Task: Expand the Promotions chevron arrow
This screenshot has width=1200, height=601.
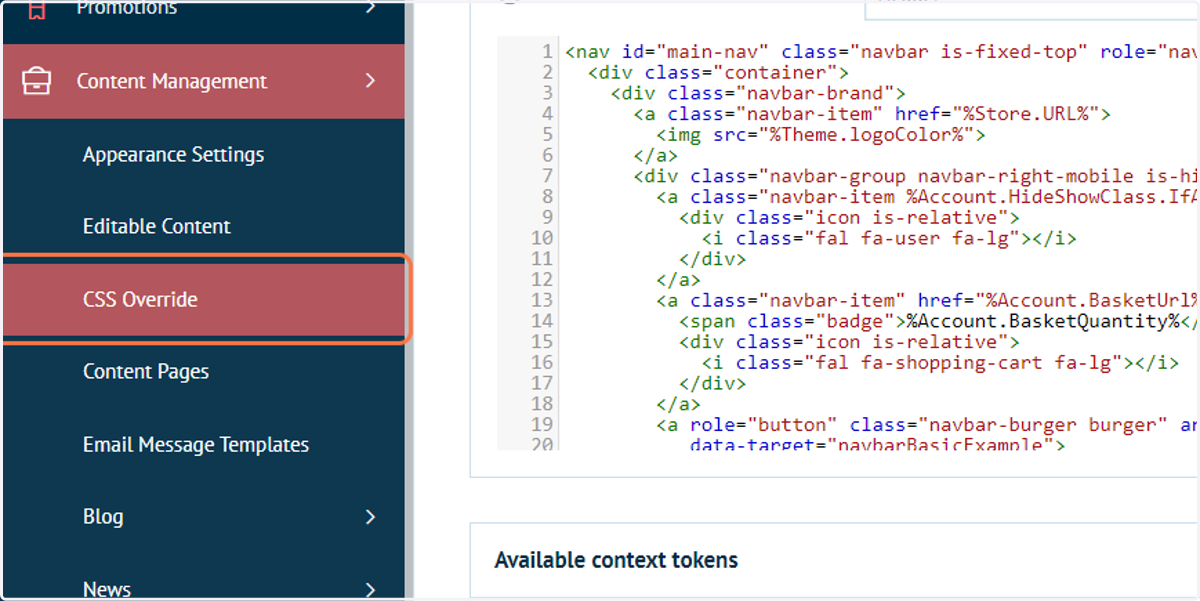Action: point(370,8)
